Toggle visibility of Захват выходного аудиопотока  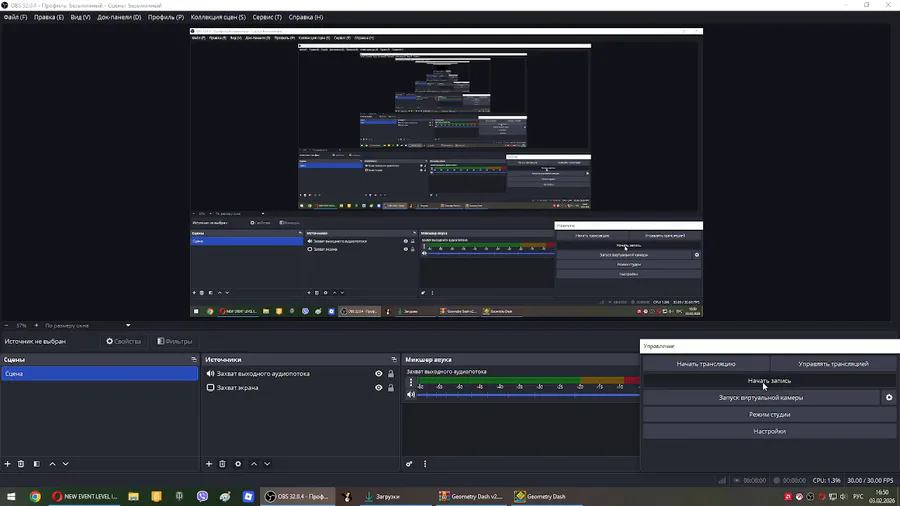point(379,373)
